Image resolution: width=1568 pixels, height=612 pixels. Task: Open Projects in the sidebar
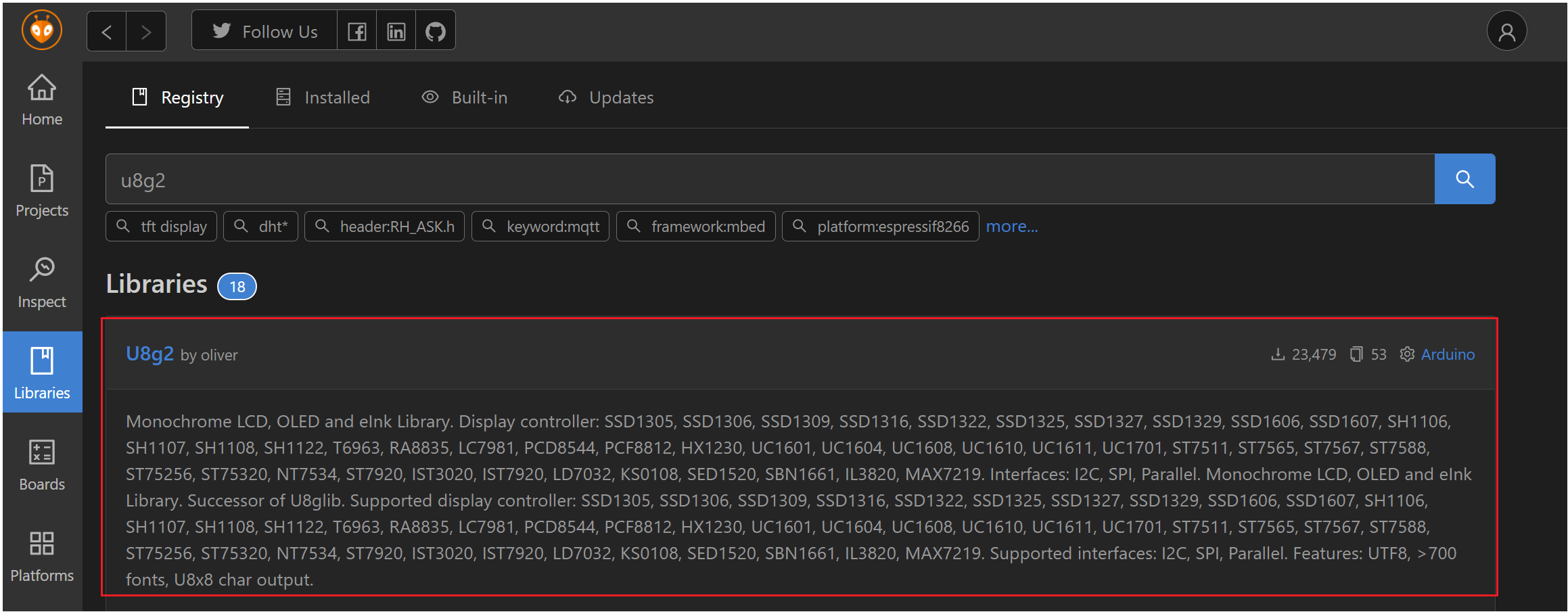tap(42, 192)
